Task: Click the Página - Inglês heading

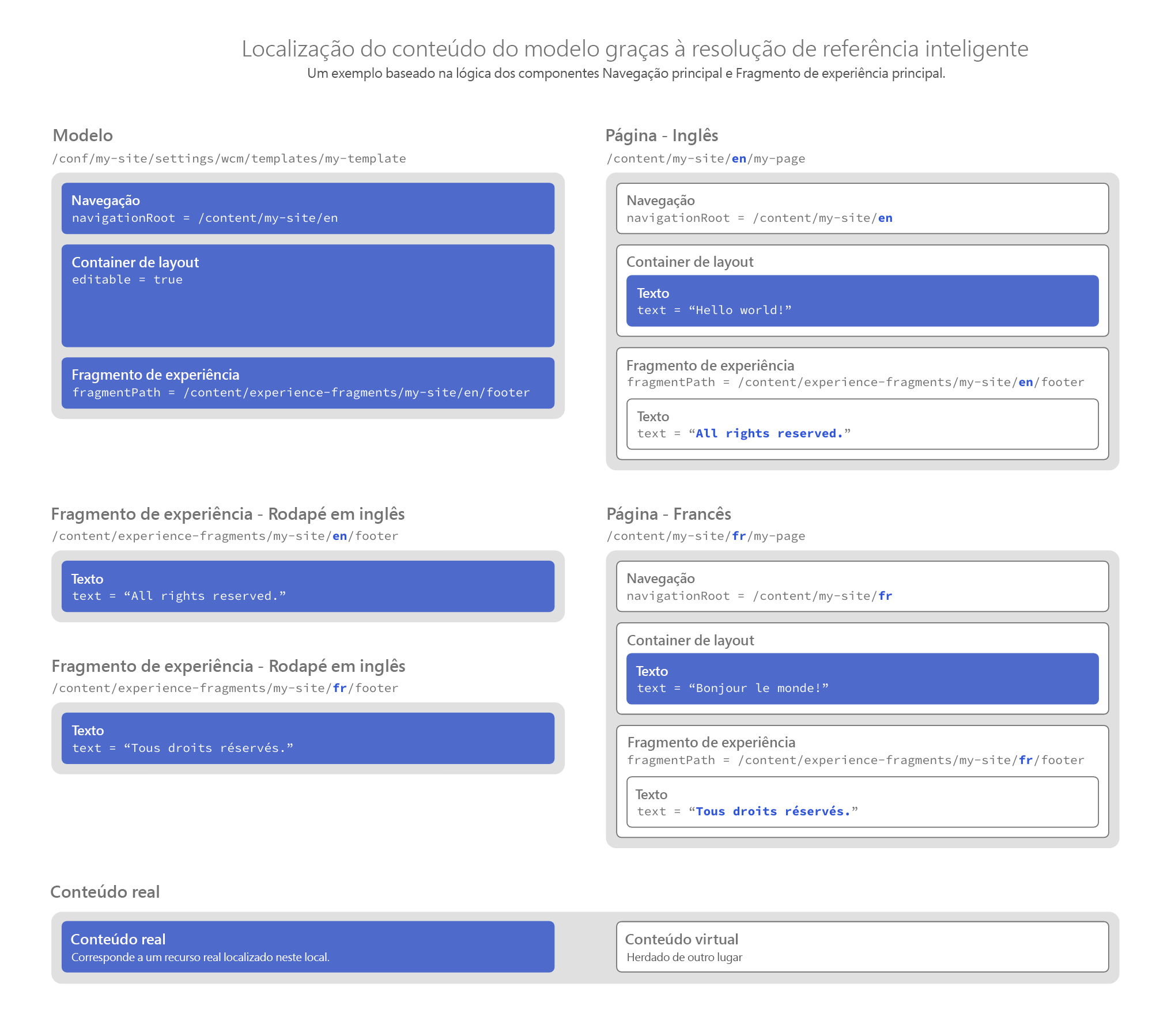Action: (x=662, y=135)
